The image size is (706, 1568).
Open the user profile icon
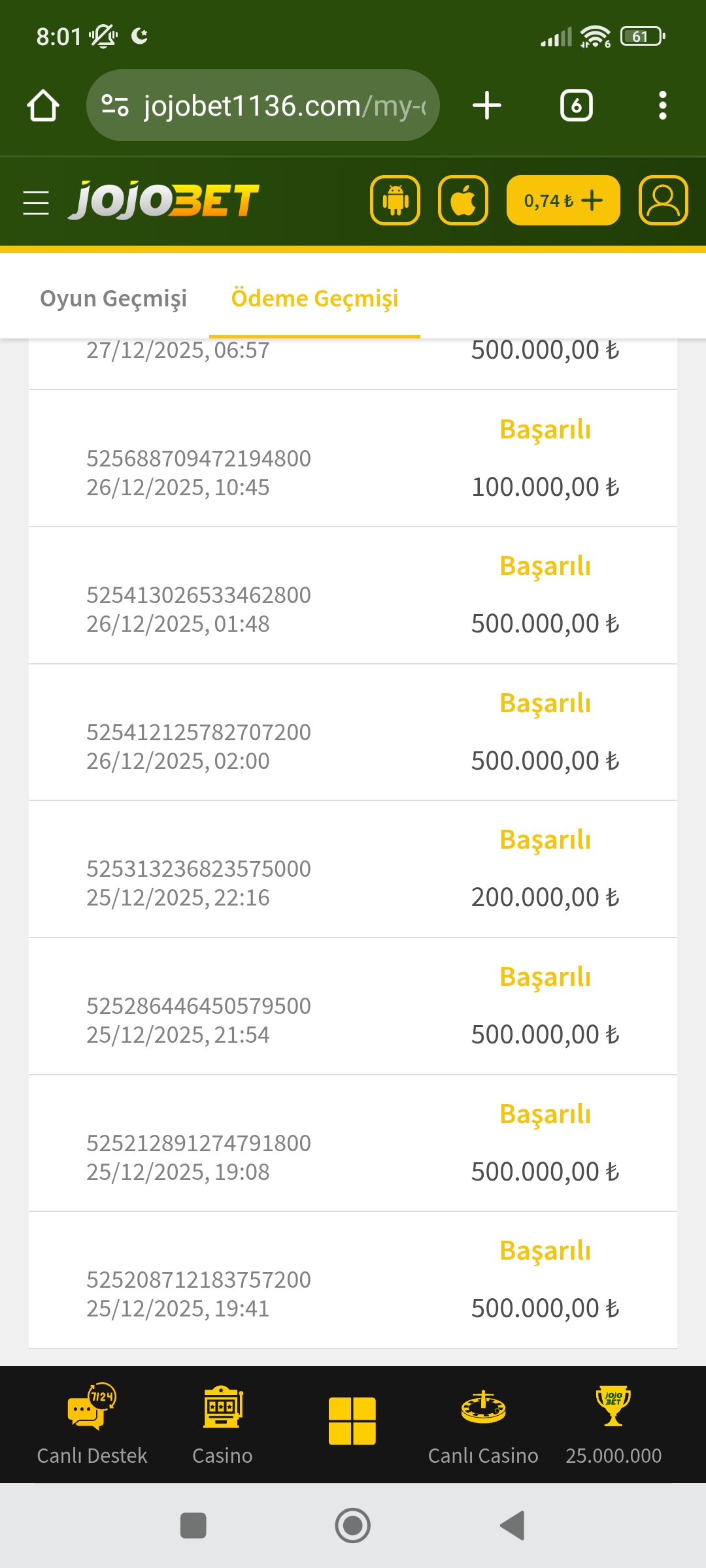tap(663, 201)
